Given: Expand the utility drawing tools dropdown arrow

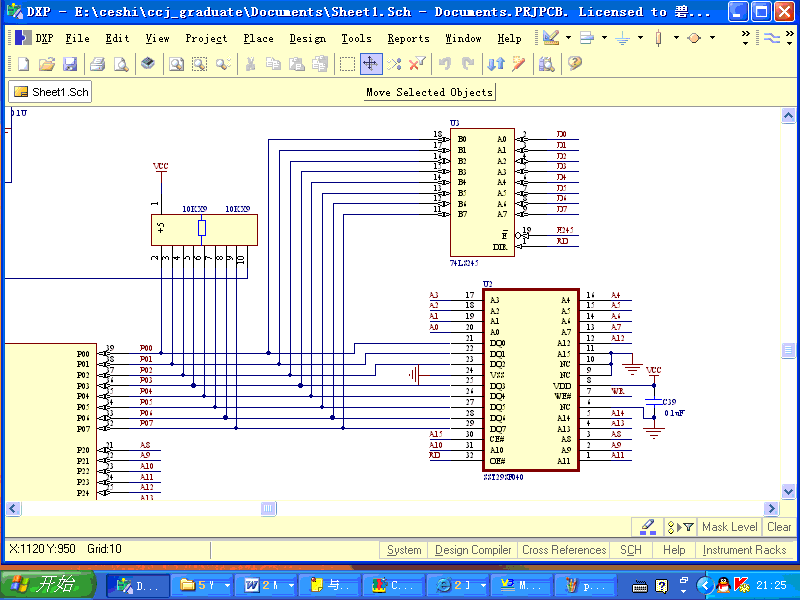Looking at the screenshot, I should 568,38.
